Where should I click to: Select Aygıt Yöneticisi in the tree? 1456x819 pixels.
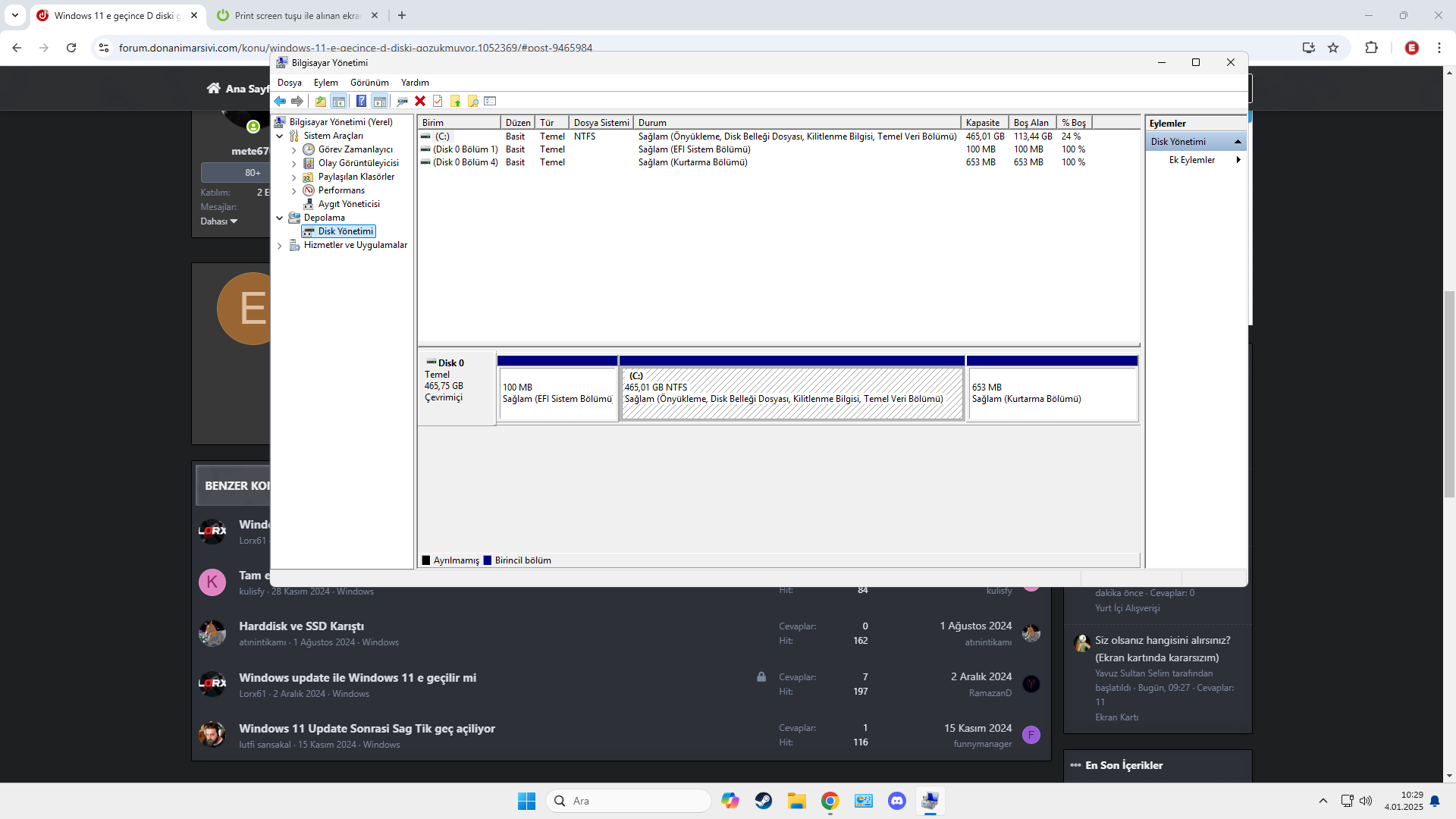click(x=349, y=204)
